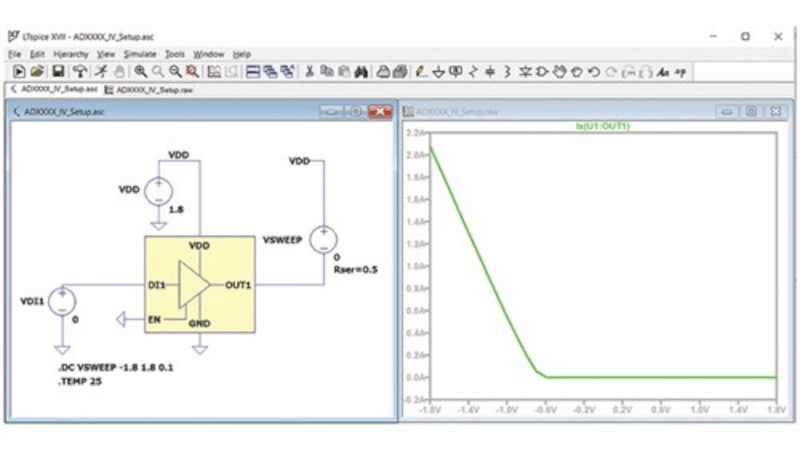Click the Tile Windows toolbar icon

tap(254, 72)
